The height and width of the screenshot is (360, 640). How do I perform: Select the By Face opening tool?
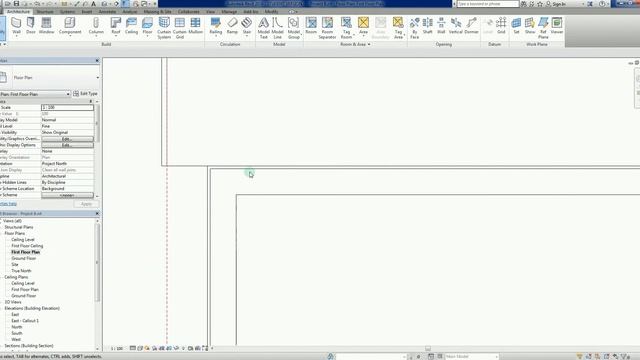pyautogui.click(x=415, y=28)
